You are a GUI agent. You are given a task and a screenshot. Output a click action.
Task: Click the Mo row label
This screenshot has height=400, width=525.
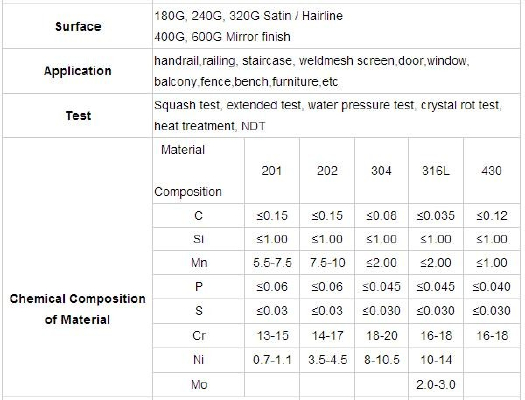pyautogui.click(x=199, y=384)
